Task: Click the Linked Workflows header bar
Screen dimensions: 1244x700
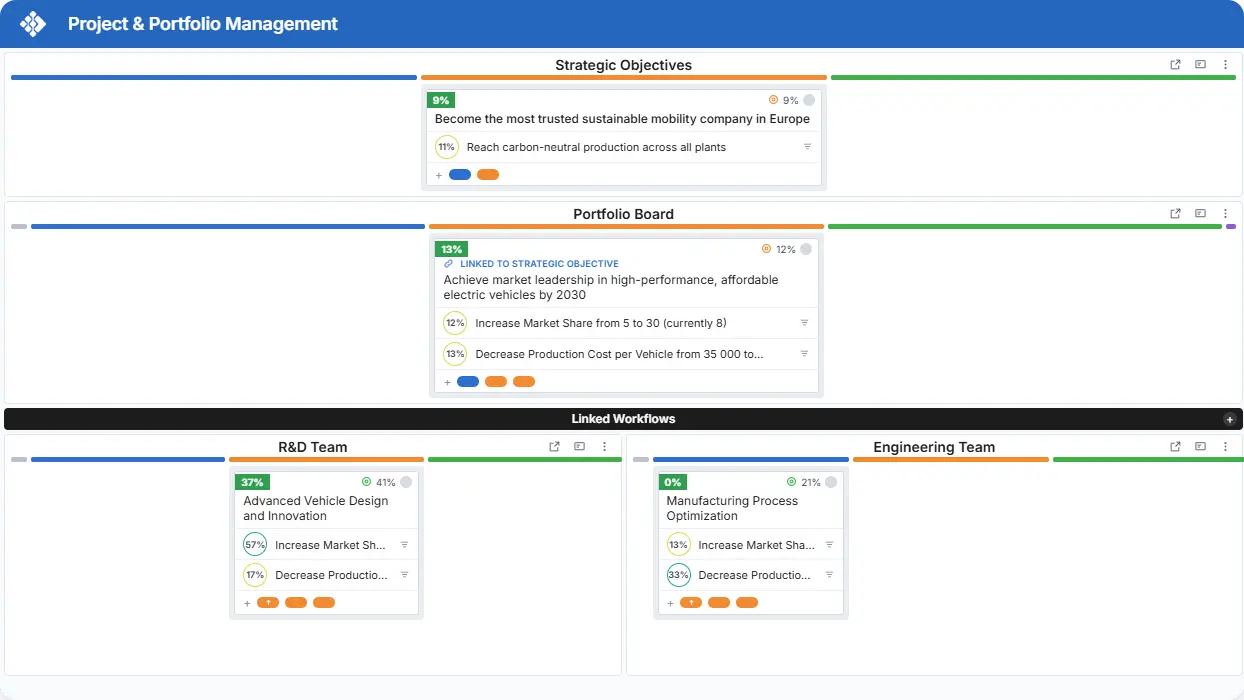Action: click(x=623, y=419)
